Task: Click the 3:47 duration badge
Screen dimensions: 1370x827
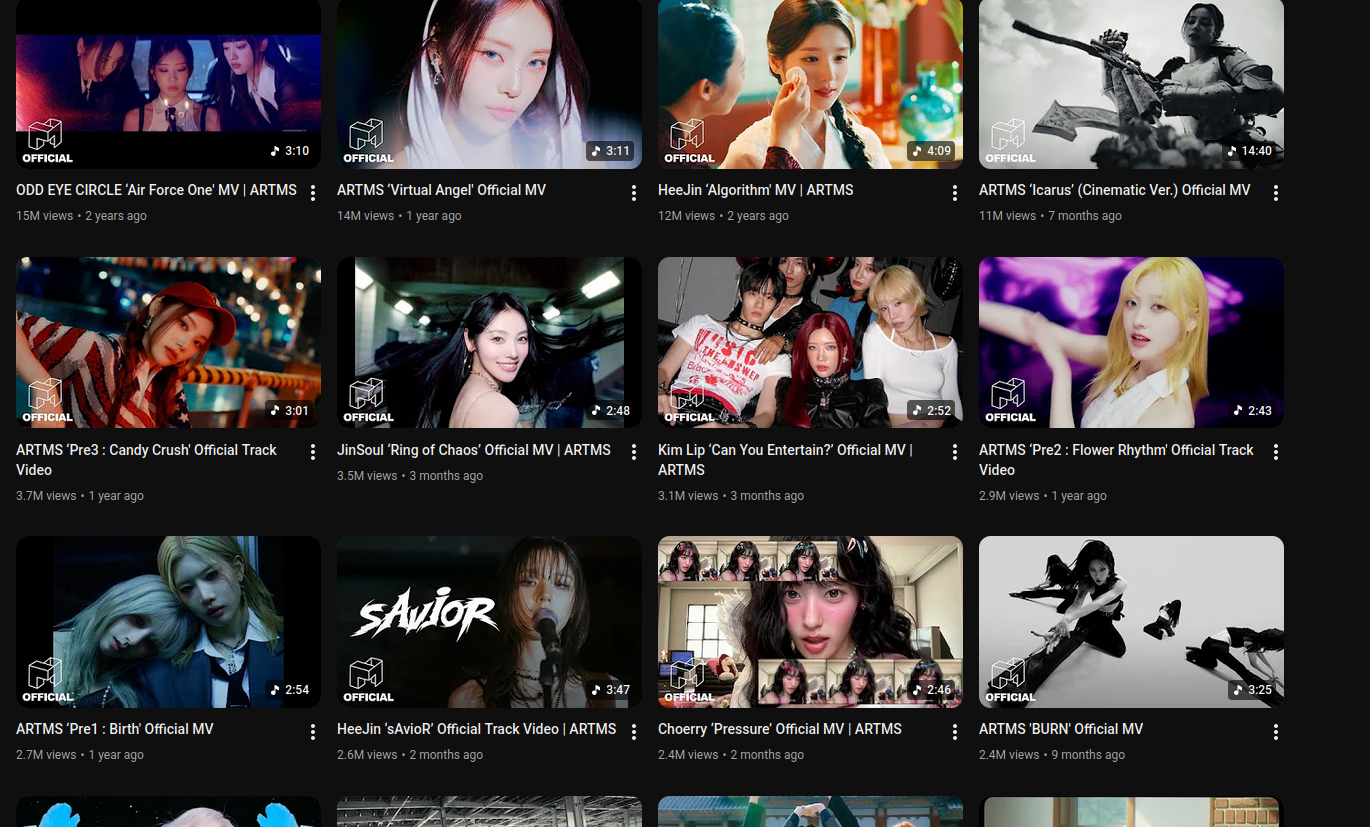Action: coord(611,690)
